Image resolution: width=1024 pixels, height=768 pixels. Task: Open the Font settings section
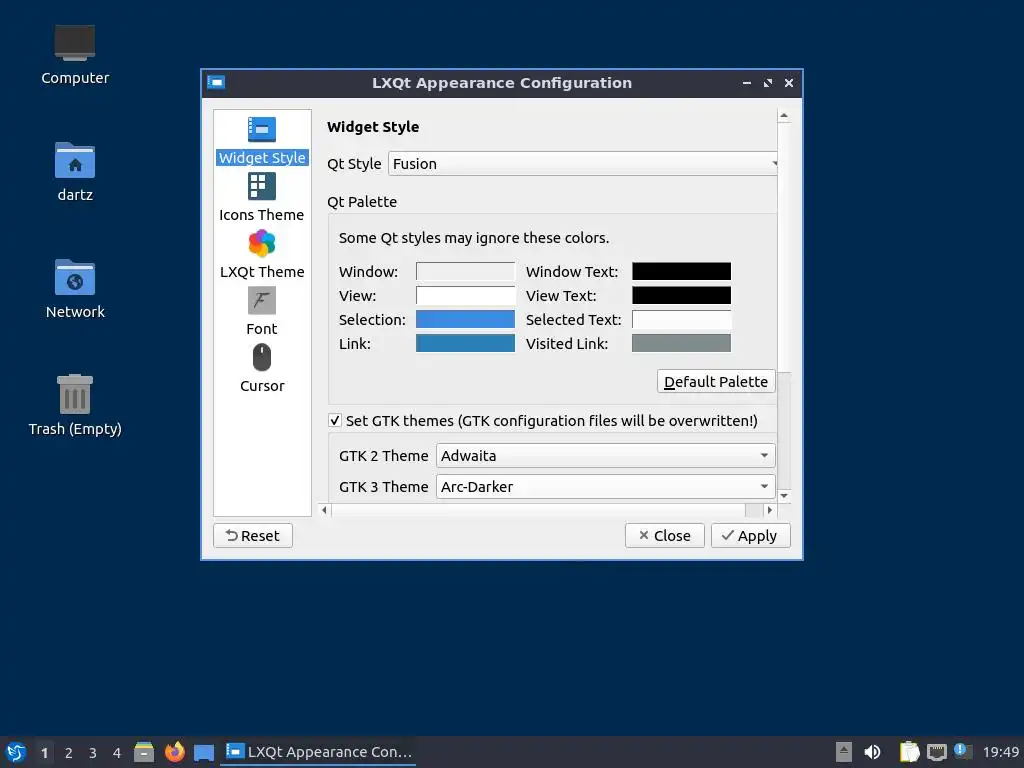pos(262,312)
